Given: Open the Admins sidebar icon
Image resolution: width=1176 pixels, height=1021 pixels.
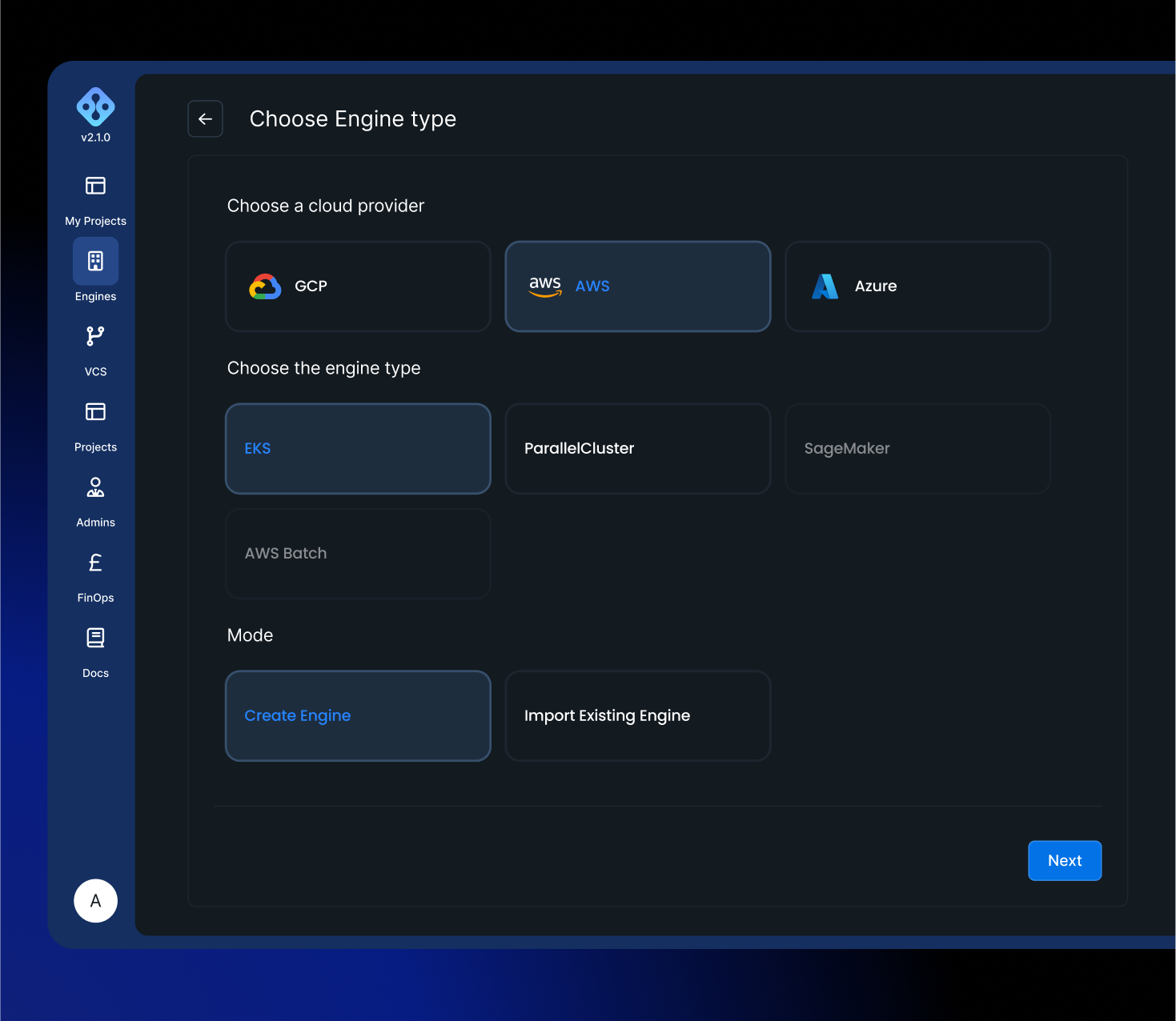Looking at the screenshot, I should pos(95,487).
